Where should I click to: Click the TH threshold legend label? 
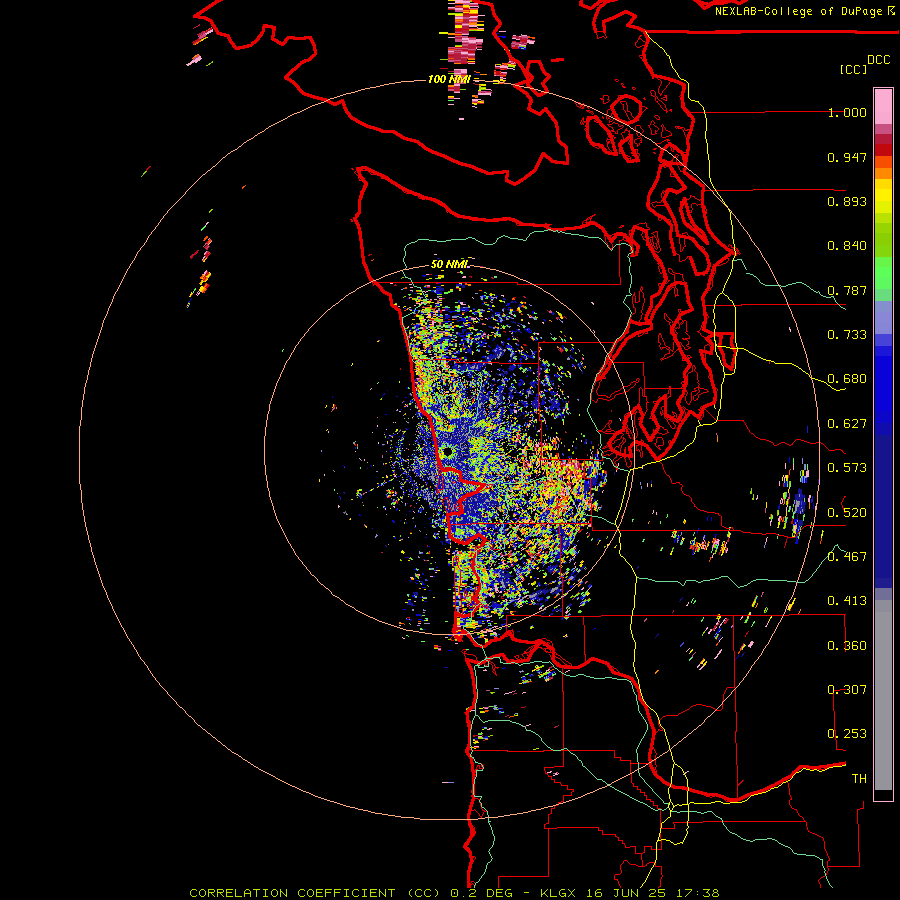pyautogui.click(x=859, y=779)
